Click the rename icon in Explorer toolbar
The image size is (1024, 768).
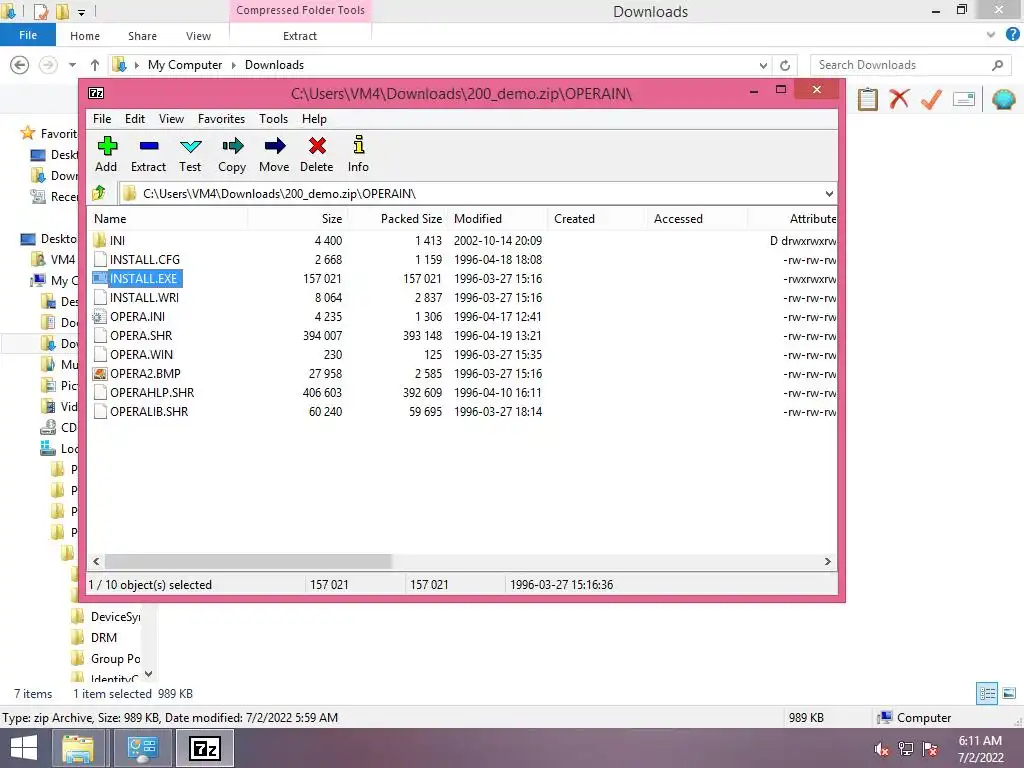964,99
